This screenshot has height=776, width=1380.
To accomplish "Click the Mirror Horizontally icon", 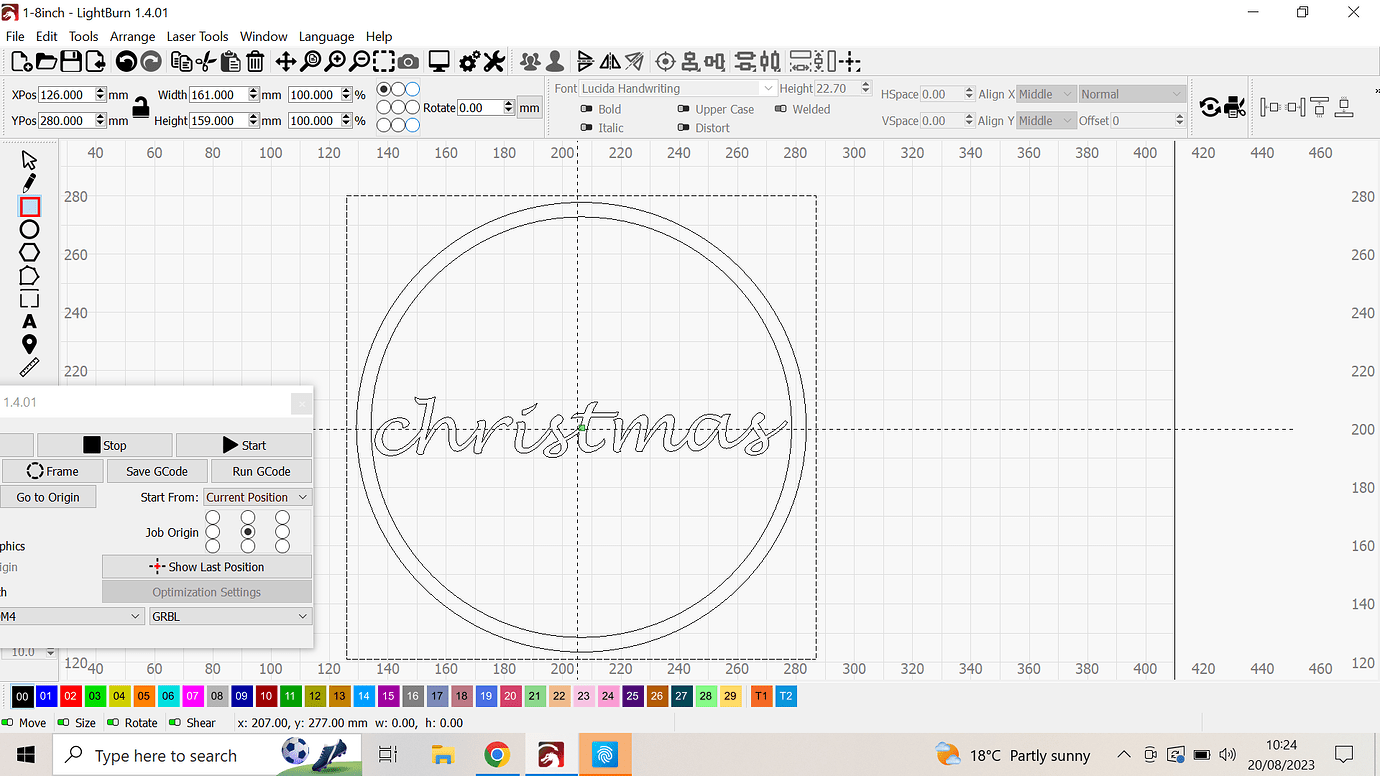I will tap(608, 61).
